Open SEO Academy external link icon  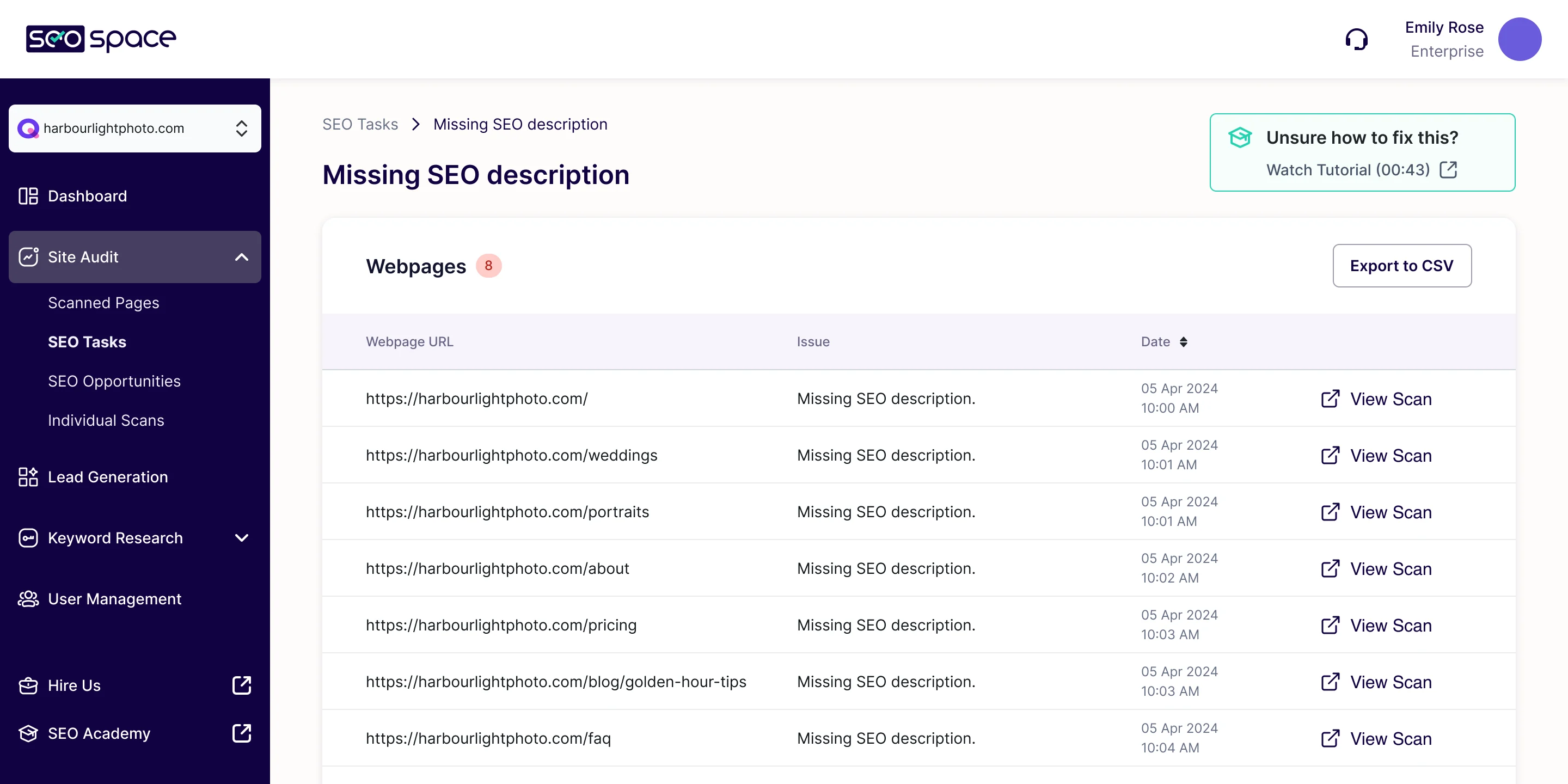(242, 733)
